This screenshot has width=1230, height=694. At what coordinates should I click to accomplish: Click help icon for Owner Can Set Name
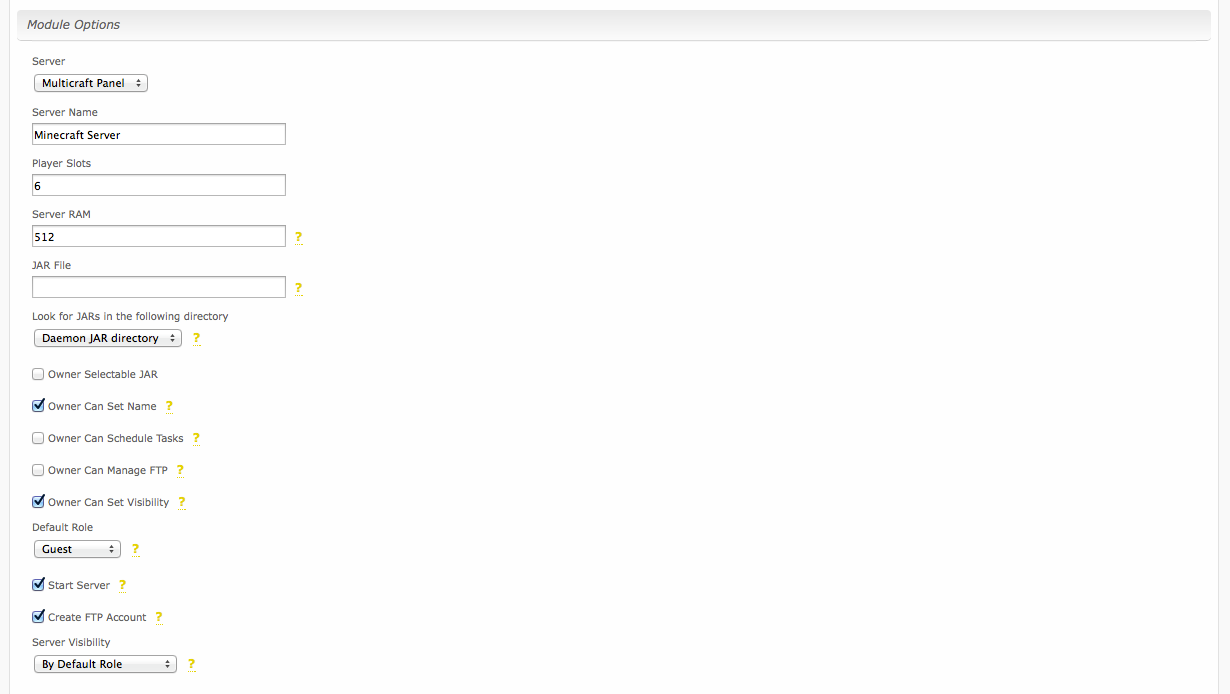tap(169, 407)
